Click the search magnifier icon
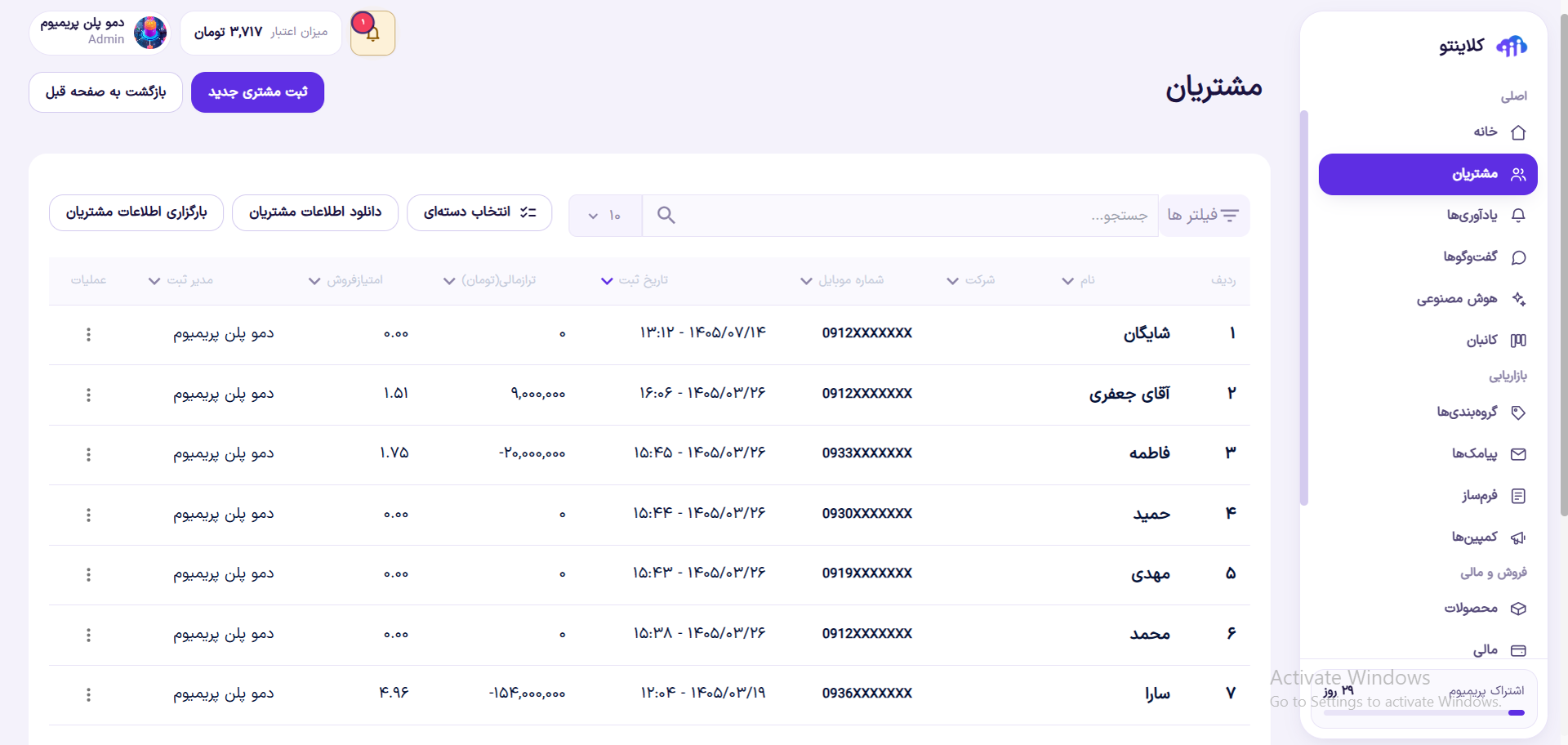Screen dimensions: 1568x745 666,216
